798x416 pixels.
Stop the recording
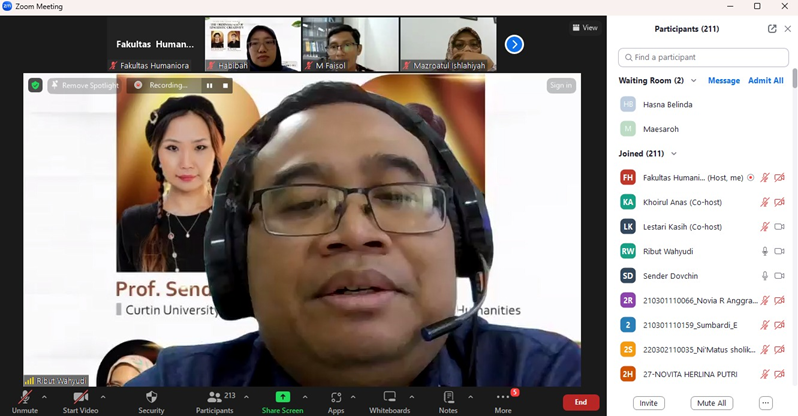click(226, 86)
